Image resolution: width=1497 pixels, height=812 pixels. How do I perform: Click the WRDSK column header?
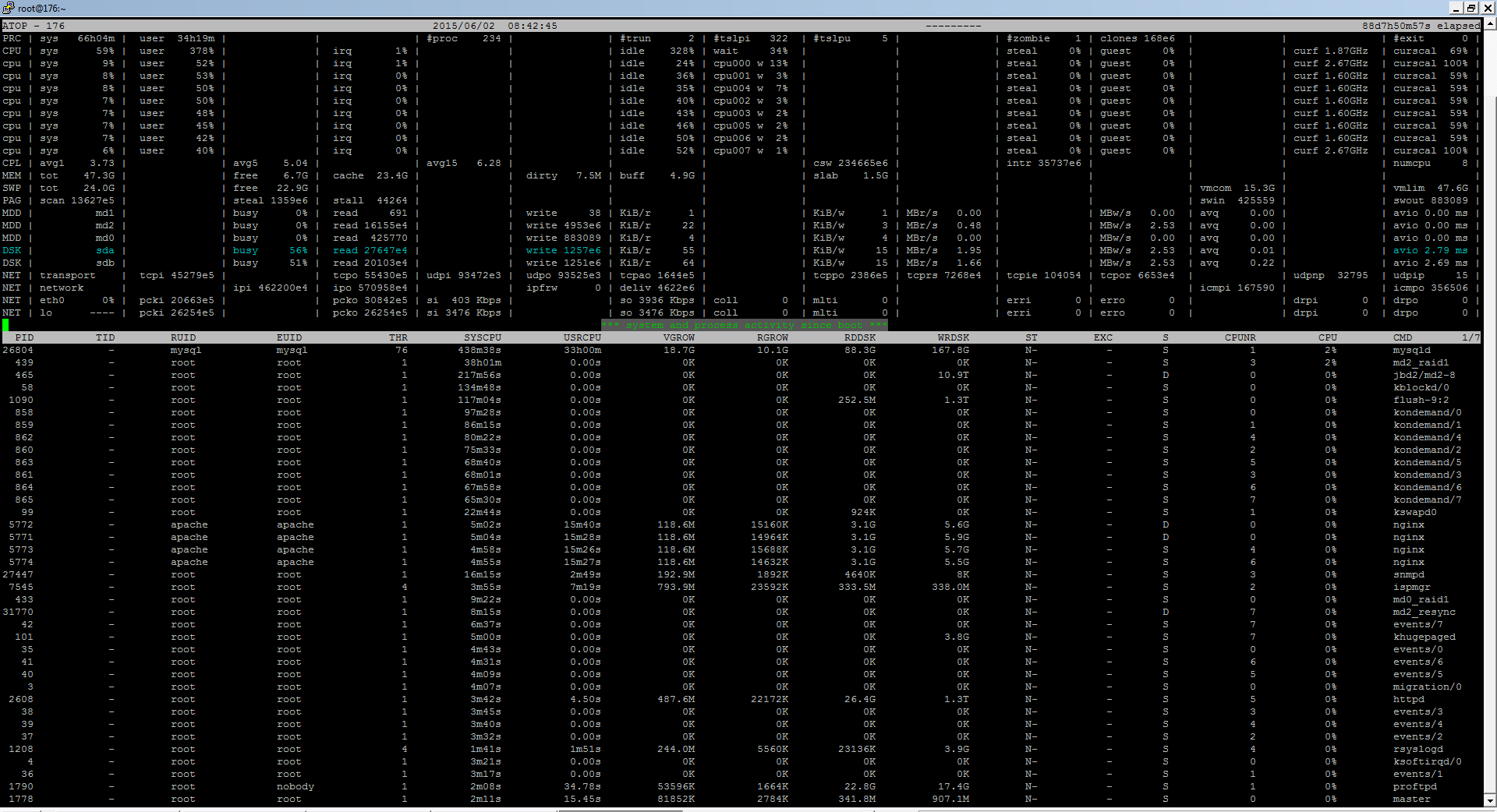coord(954,337)
